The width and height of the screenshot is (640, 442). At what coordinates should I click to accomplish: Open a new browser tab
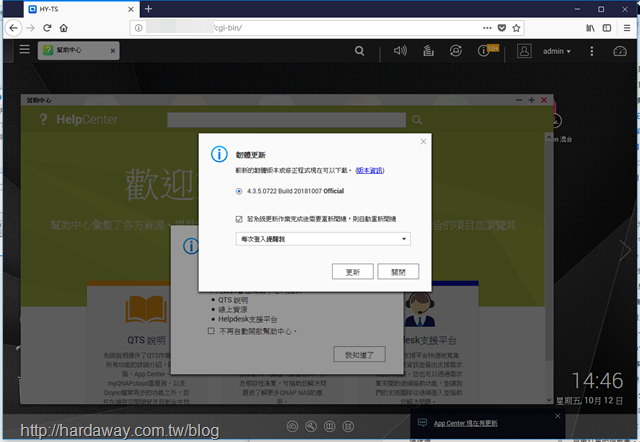(x=149, y=9)
